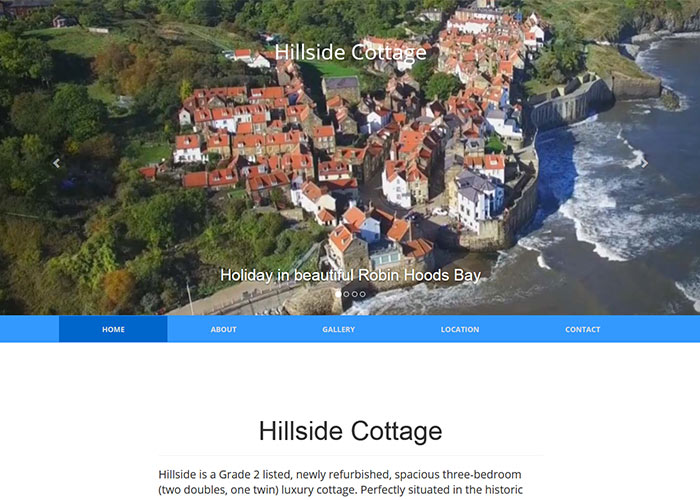The image size is (700, 500).
Task: Click the aerial village hero image
Action: 350,158
